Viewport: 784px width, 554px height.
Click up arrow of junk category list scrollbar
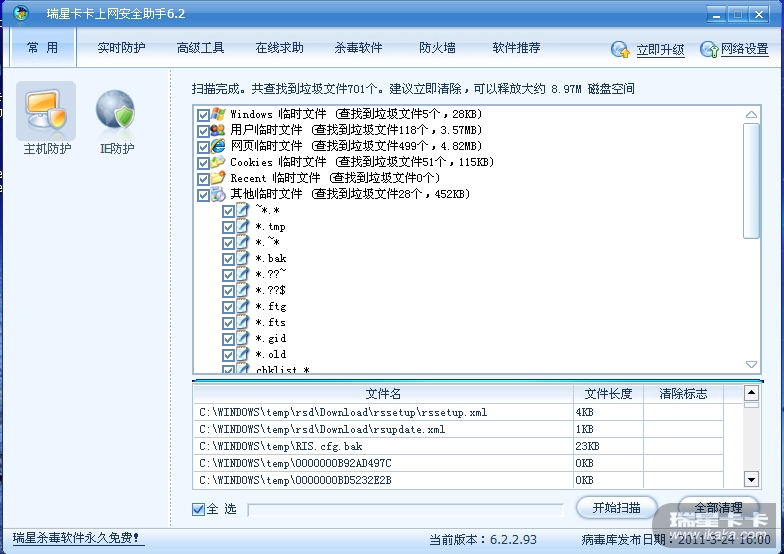(x=751, y=114)
